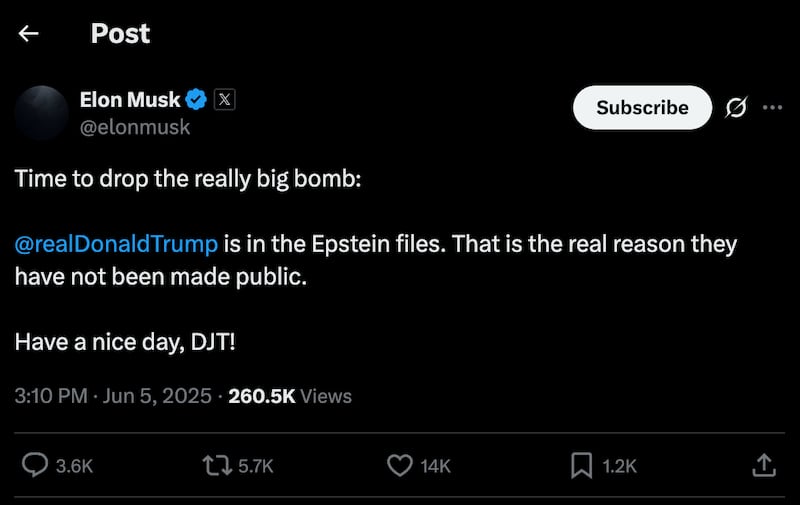Click Elon Musk's profile avatar

click(x=42, y=112)
